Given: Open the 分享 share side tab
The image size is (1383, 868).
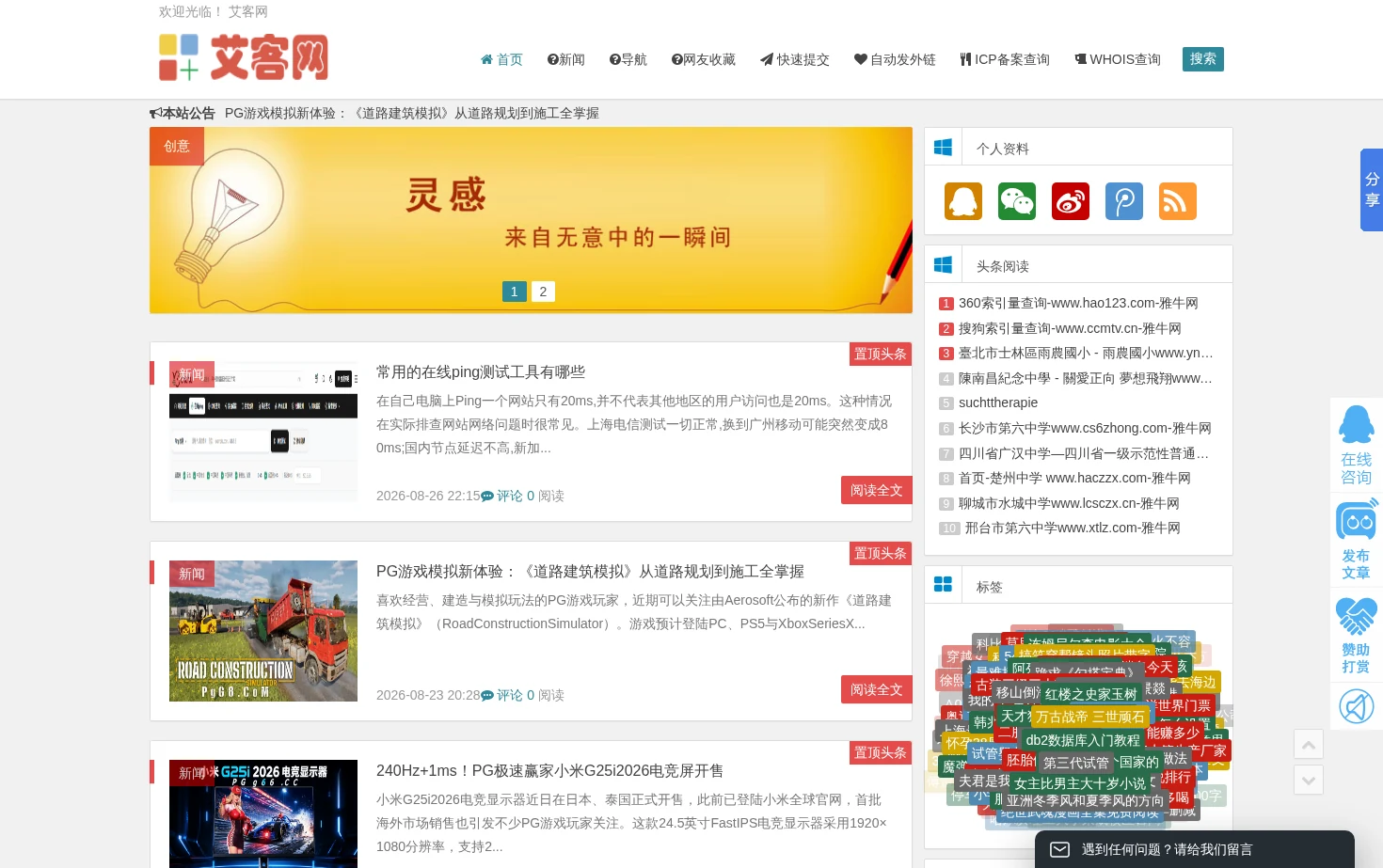Looking at the screenshot, I should (x=1372, y=190).
